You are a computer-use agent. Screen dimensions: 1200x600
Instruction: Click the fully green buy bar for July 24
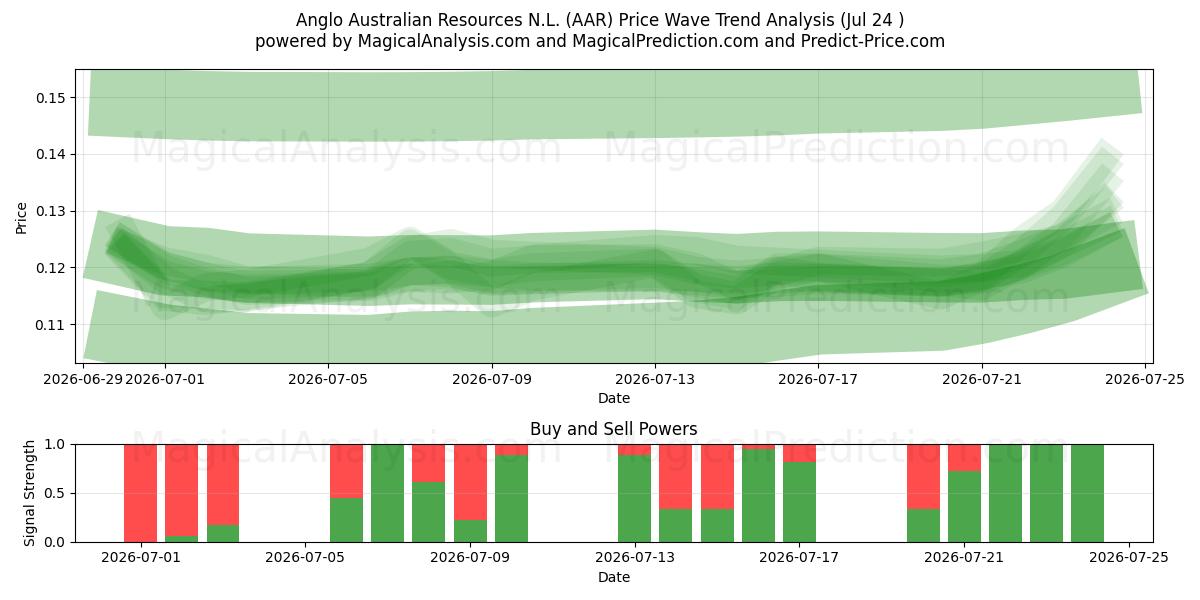[1088, 493]
